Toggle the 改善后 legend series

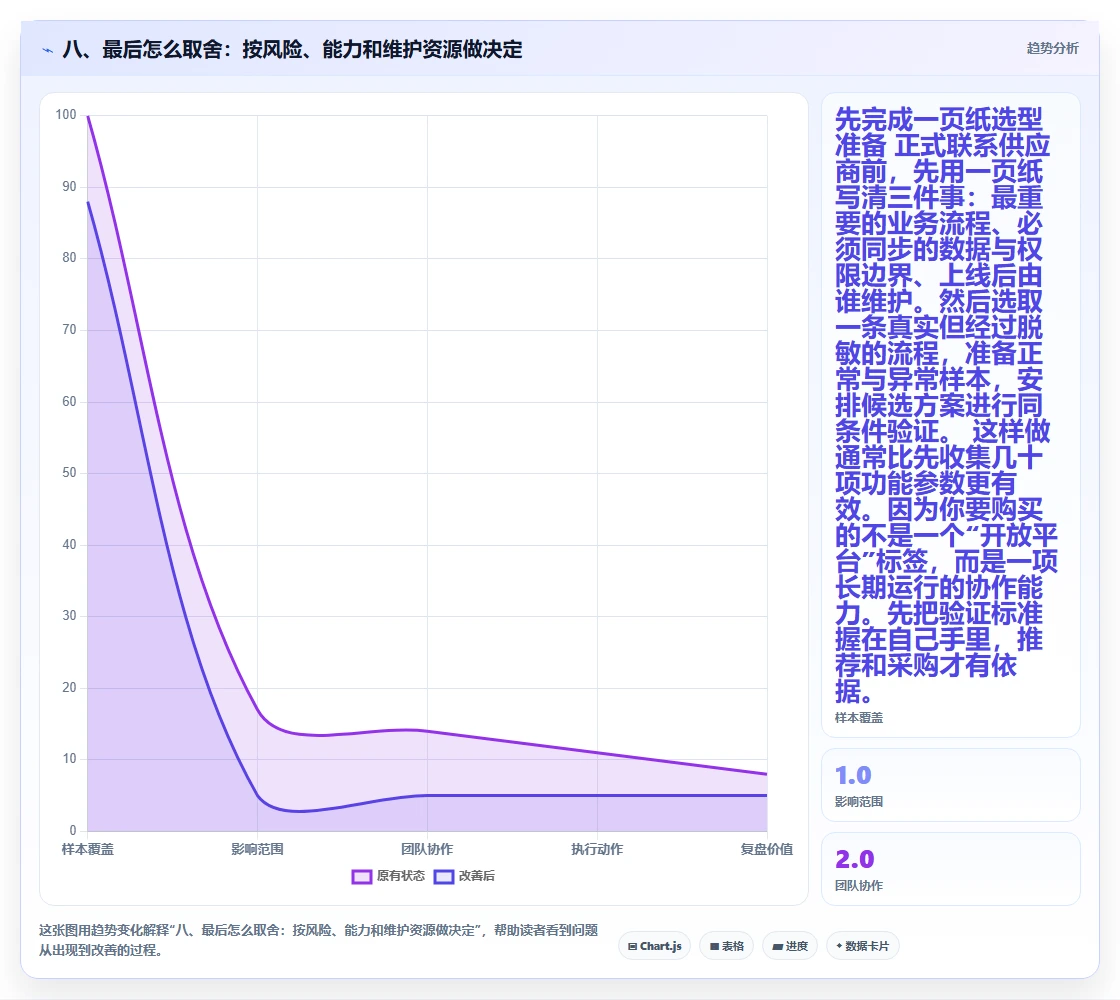[464, 876]
